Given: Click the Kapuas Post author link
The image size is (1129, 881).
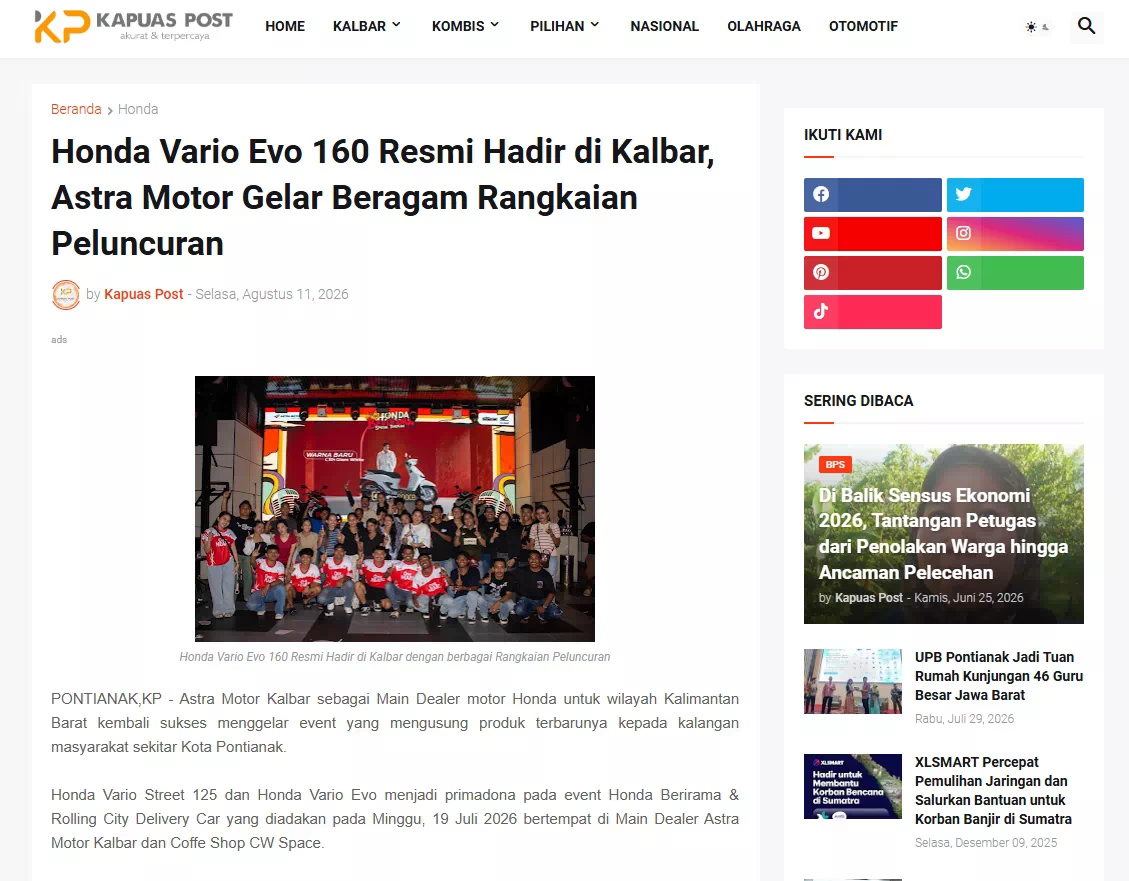Looking at the screenshot, I should click(x=143, y=294).
